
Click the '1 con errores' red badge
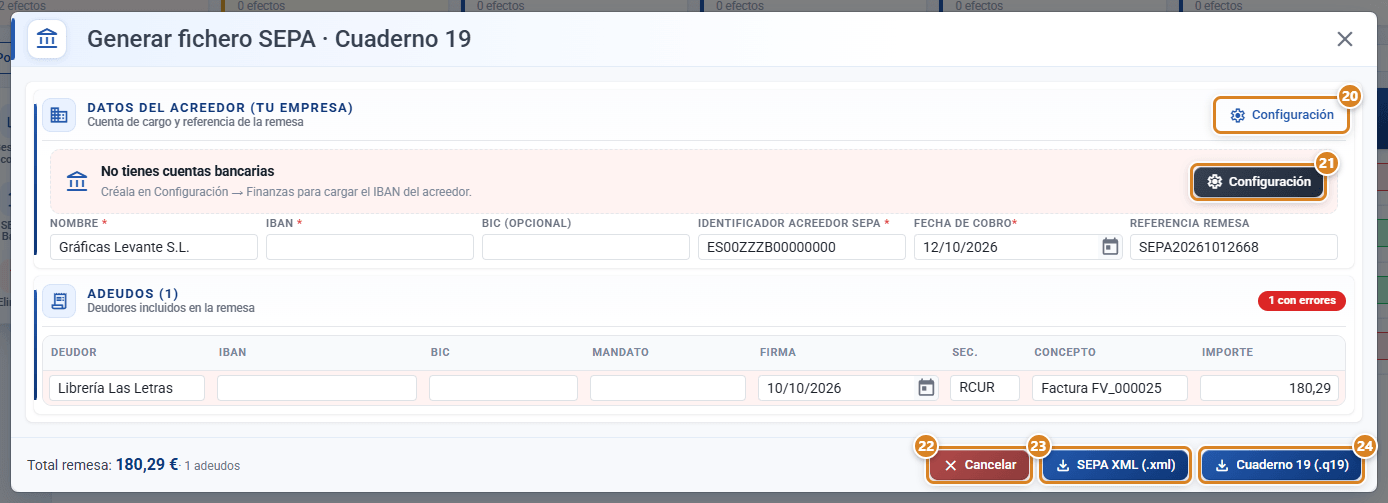(1302, 300)
